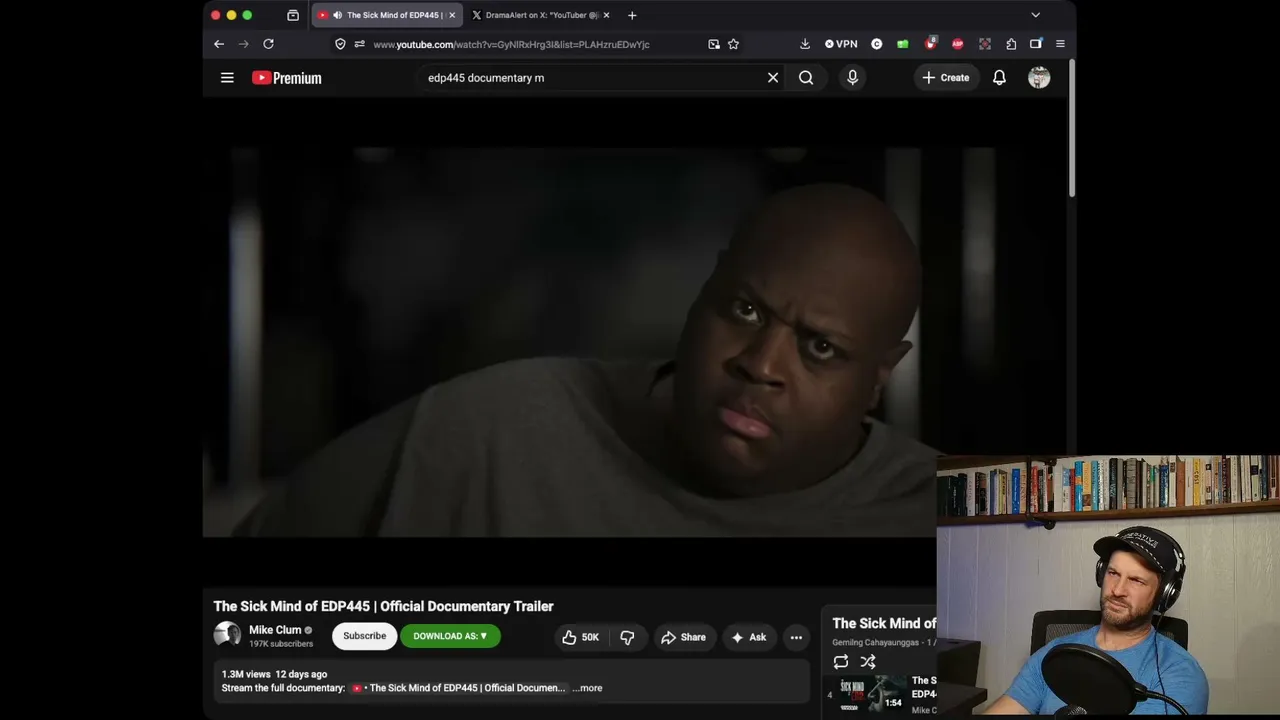Switch to The Sick Mind of EDP445 tab
This screenshot has width=1280, height=720.
point(387,15)
